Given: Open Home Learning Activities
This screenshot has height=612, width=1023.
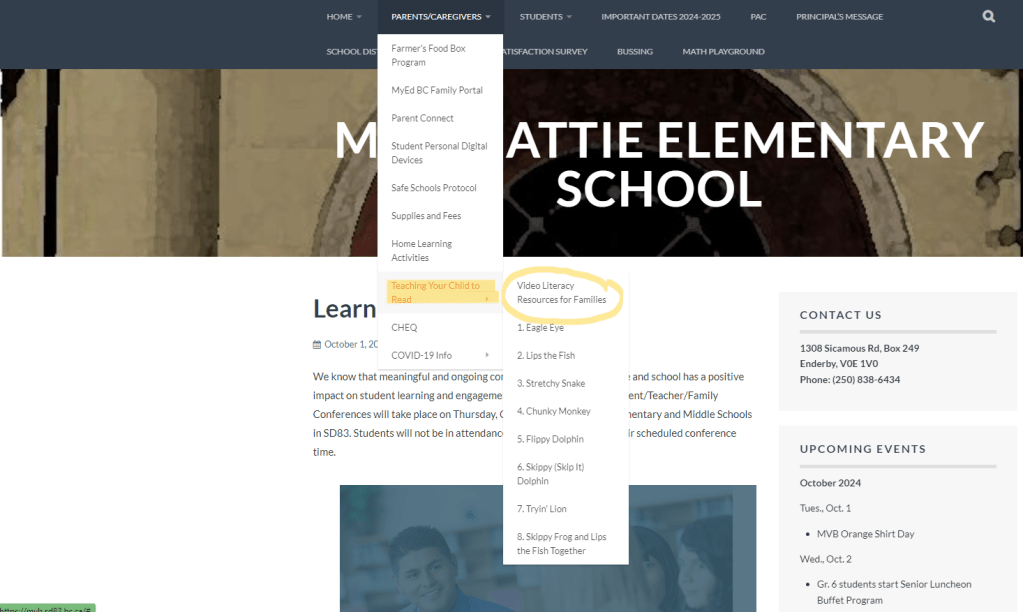Looking at the screenshot, I should (421, 251).
